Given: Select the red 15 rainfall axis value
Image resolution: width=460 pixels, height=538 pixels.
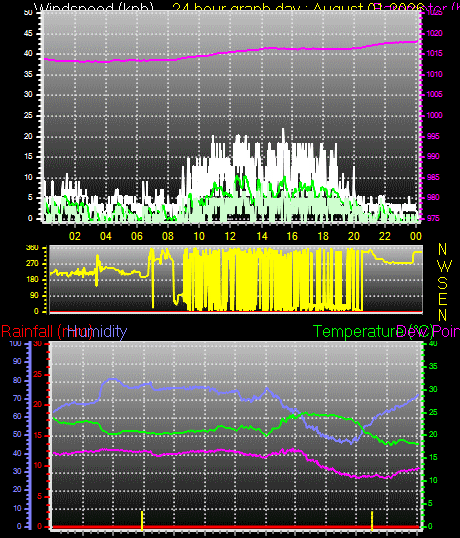Looking at the screenshot, I should click(x=38, y=436).
